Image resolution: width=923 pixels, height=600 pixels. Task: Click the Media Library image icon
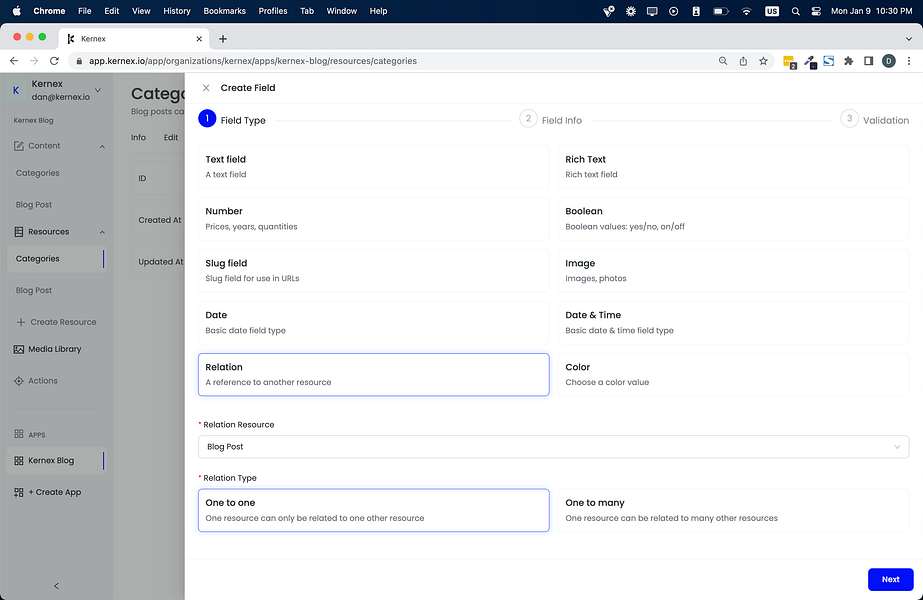(x=19, y=349)
